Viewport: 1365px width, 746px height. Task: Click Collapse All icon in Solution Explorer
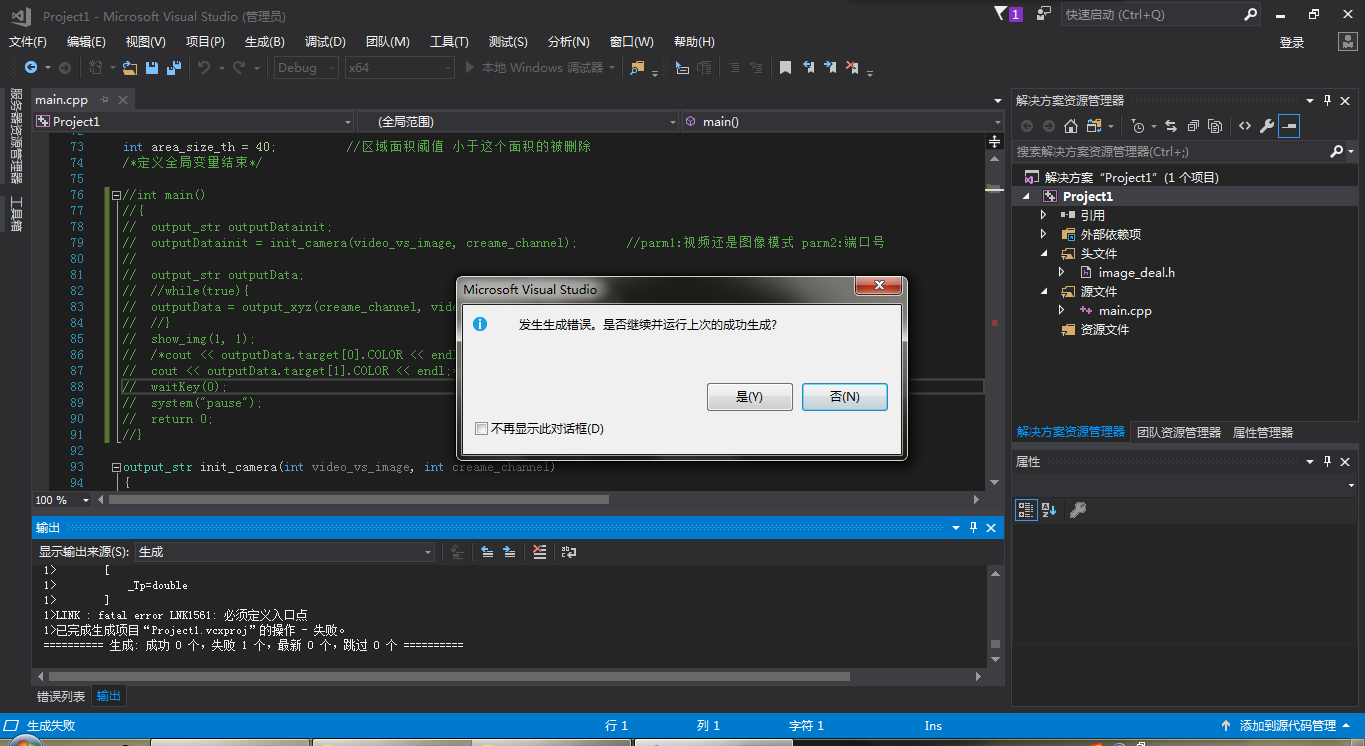coord(1193,126)
